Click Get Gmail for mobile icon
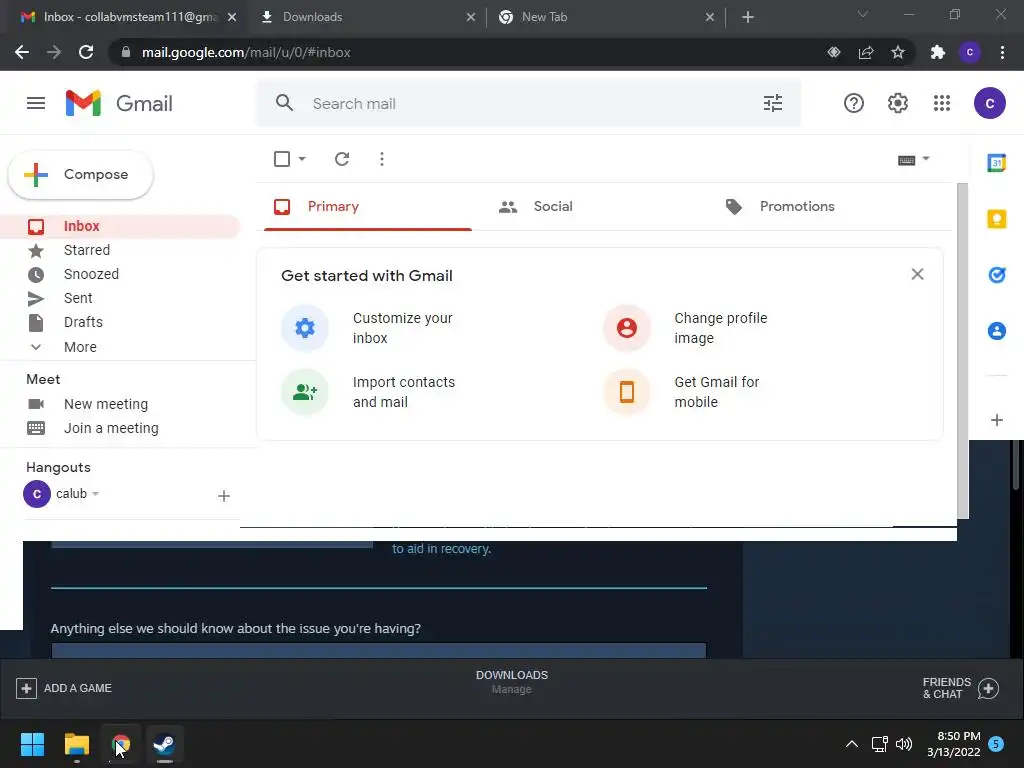This screenshot has height=768, width=1024. tap(627, 392)
